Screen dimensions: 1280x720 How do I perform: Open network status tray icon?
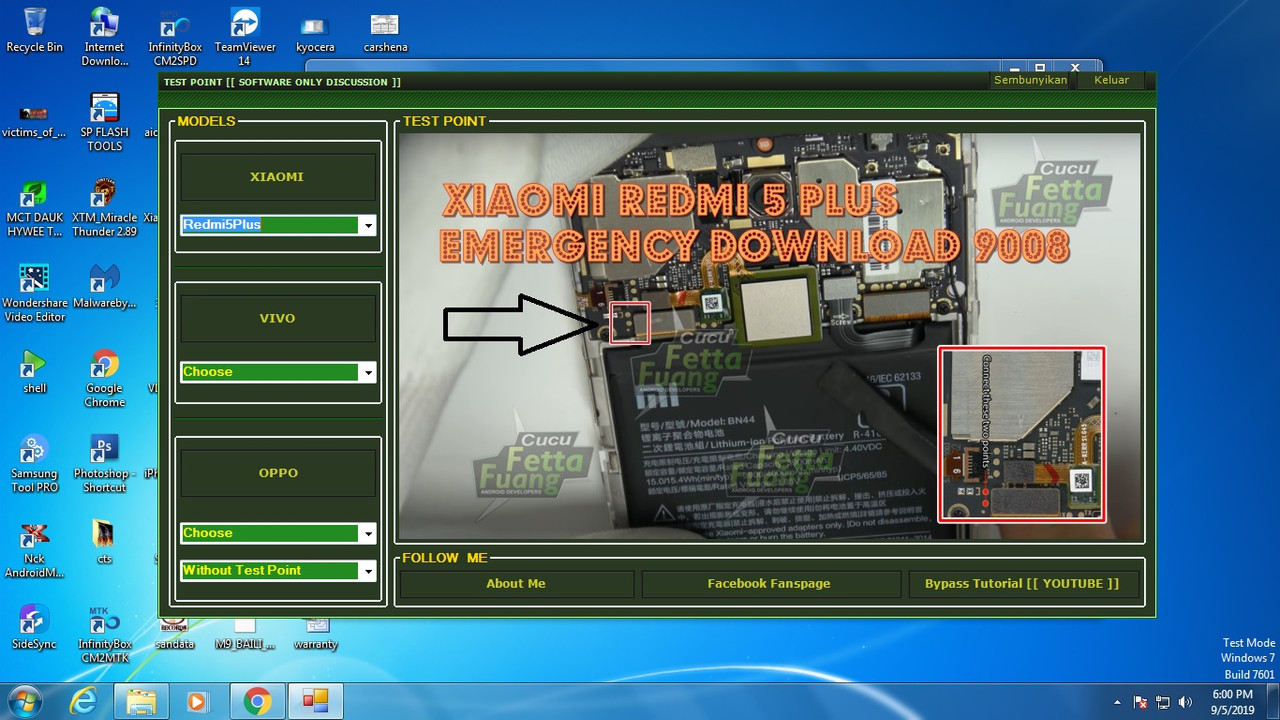tap(1163, 702)
